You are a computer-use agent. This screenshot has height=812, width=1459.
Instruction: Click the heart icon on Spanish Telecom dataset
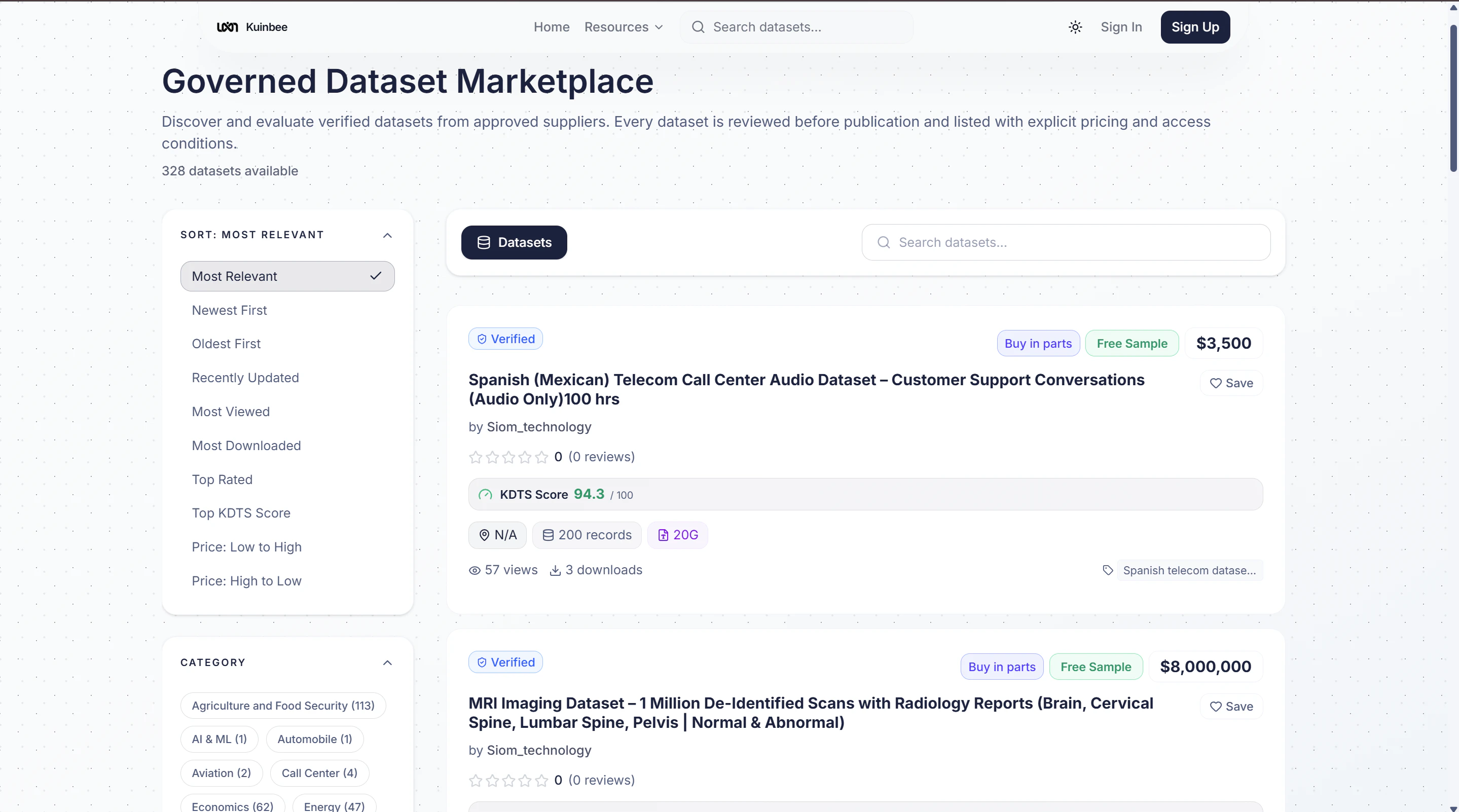(1216, 383)
